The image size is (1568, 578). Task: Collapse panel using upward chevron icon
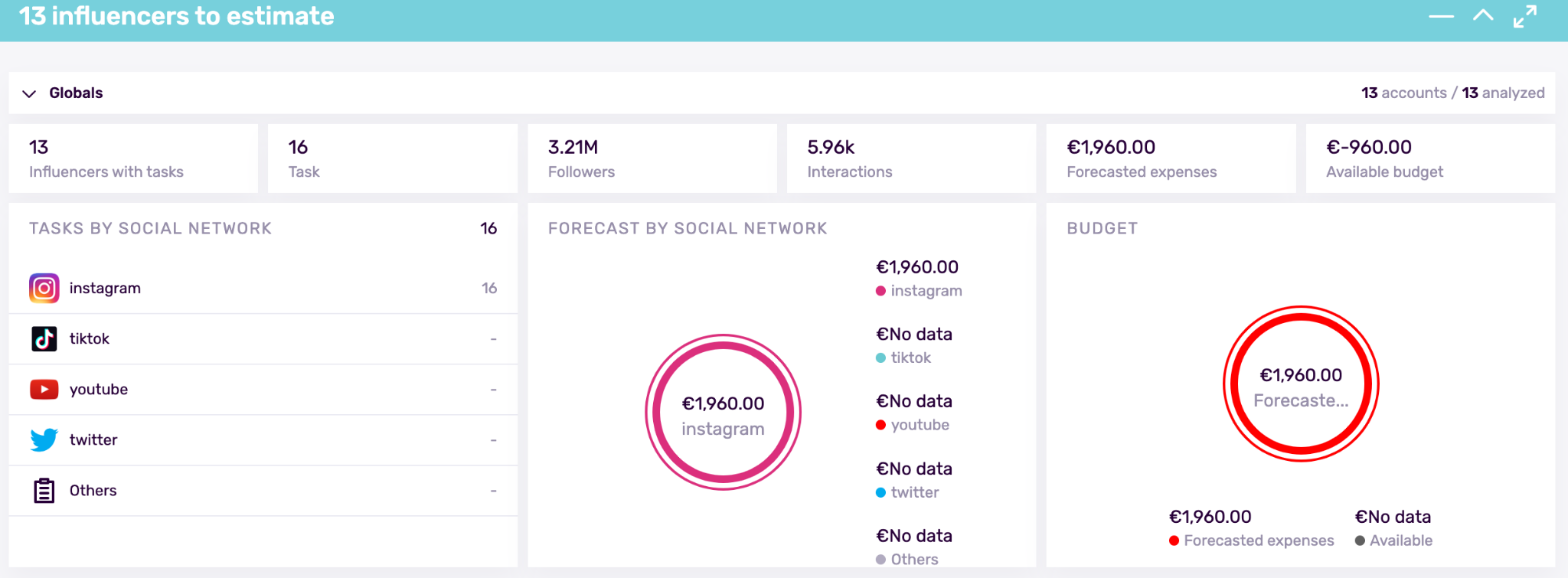point(1483,16)
